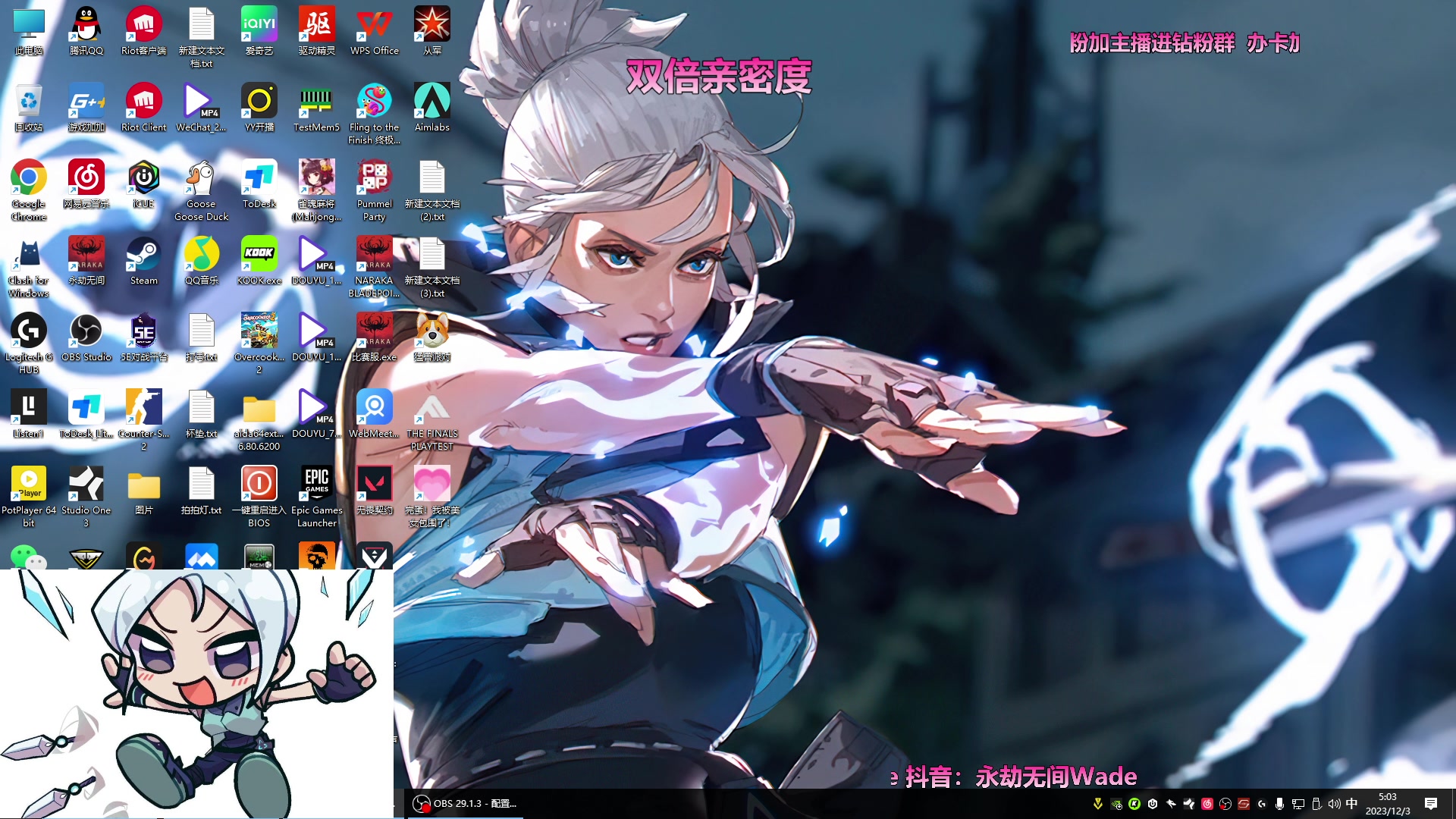
Task: Launch OBS Studio from the desktop
Action: point(86,337)
